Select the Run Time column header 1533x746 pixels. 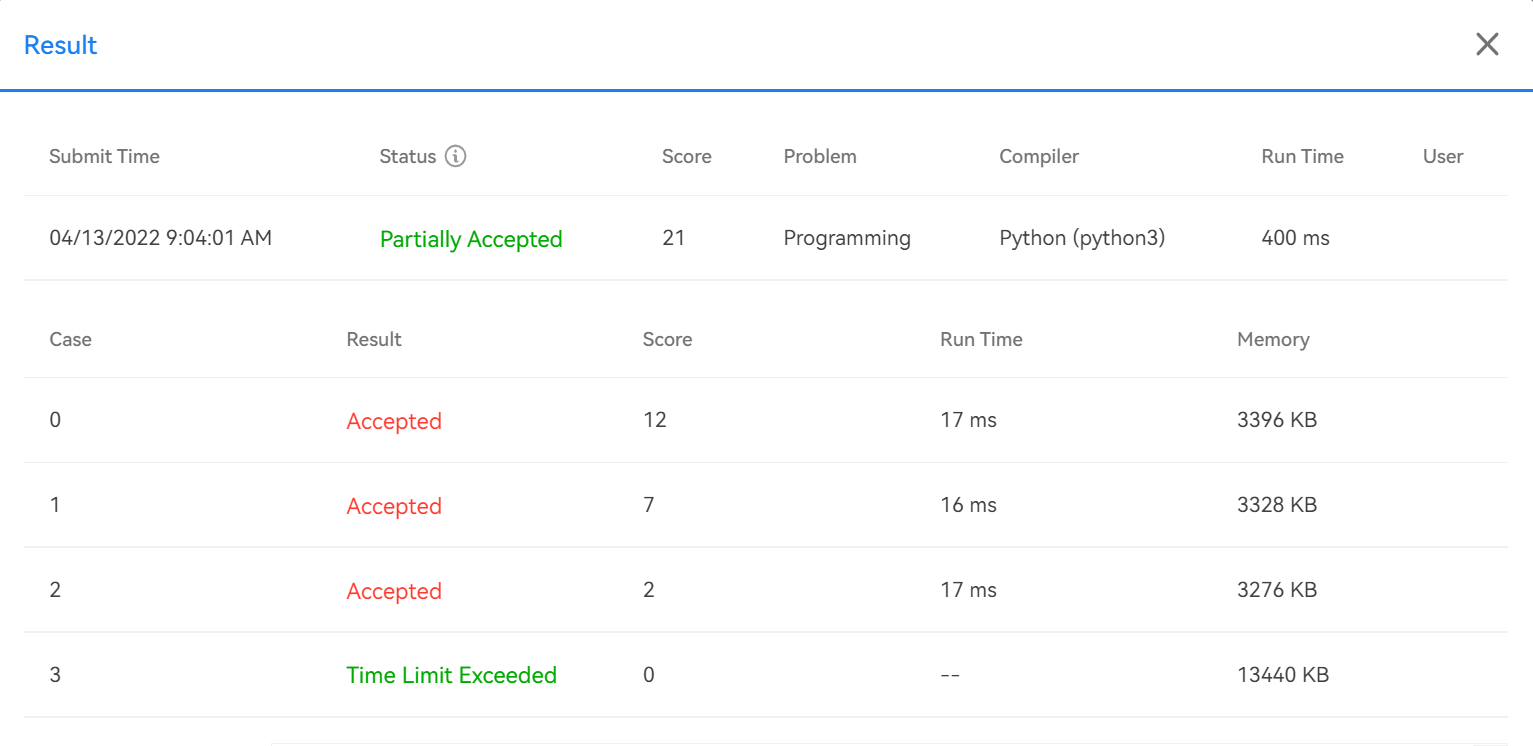[1302, 156]
